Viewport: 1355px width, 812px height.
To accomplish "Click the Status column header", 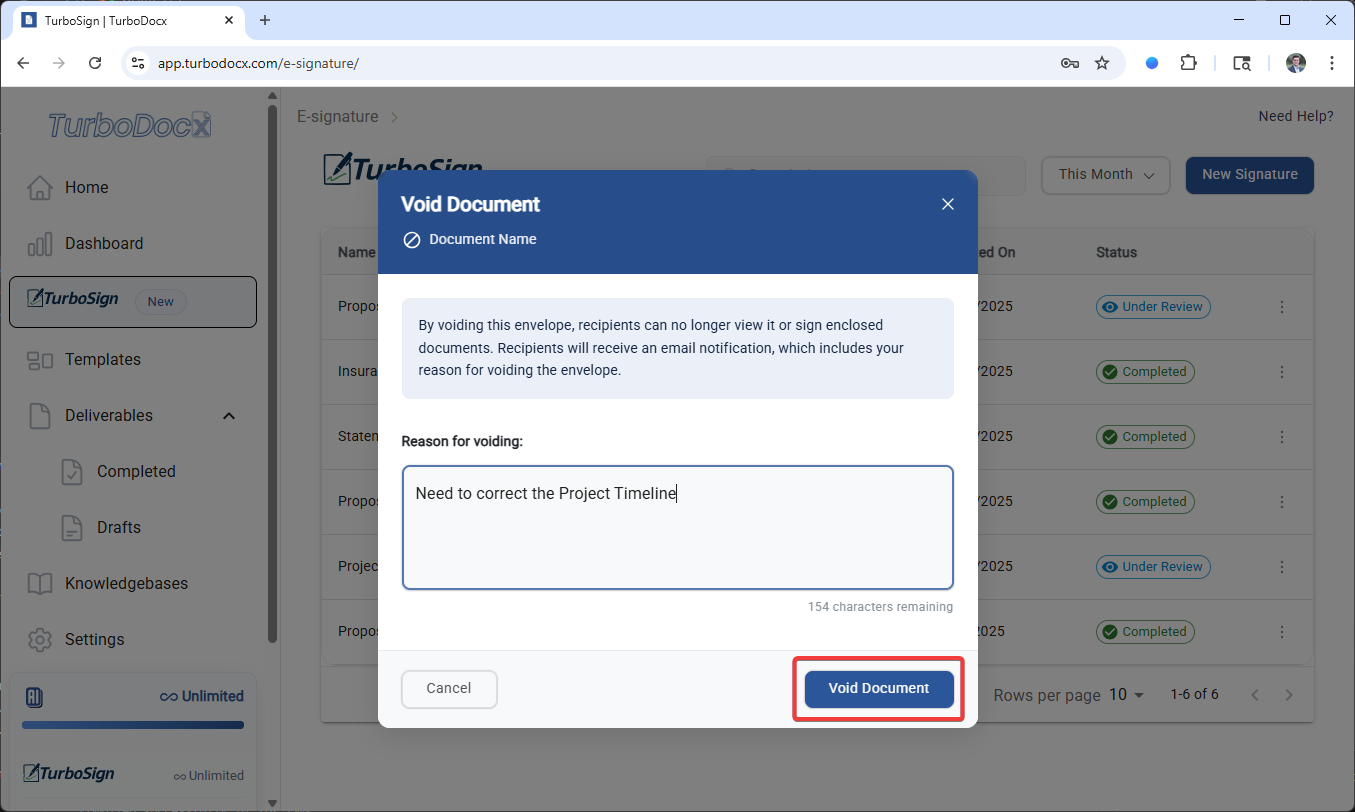I will 1116,252.
